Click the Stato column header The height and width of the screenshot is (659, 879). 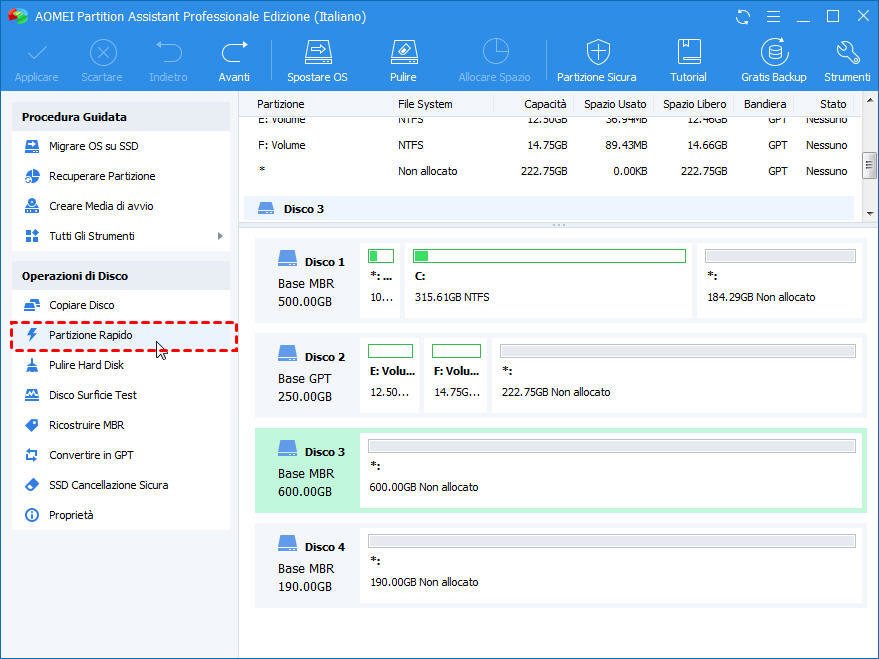click(x=832, y=104)
